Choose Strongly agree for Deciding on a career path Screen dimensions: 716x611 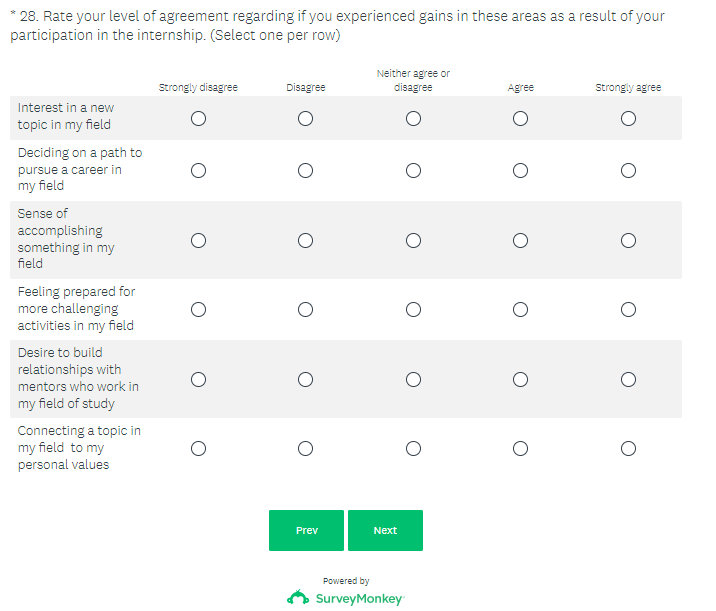pos(628,170)
